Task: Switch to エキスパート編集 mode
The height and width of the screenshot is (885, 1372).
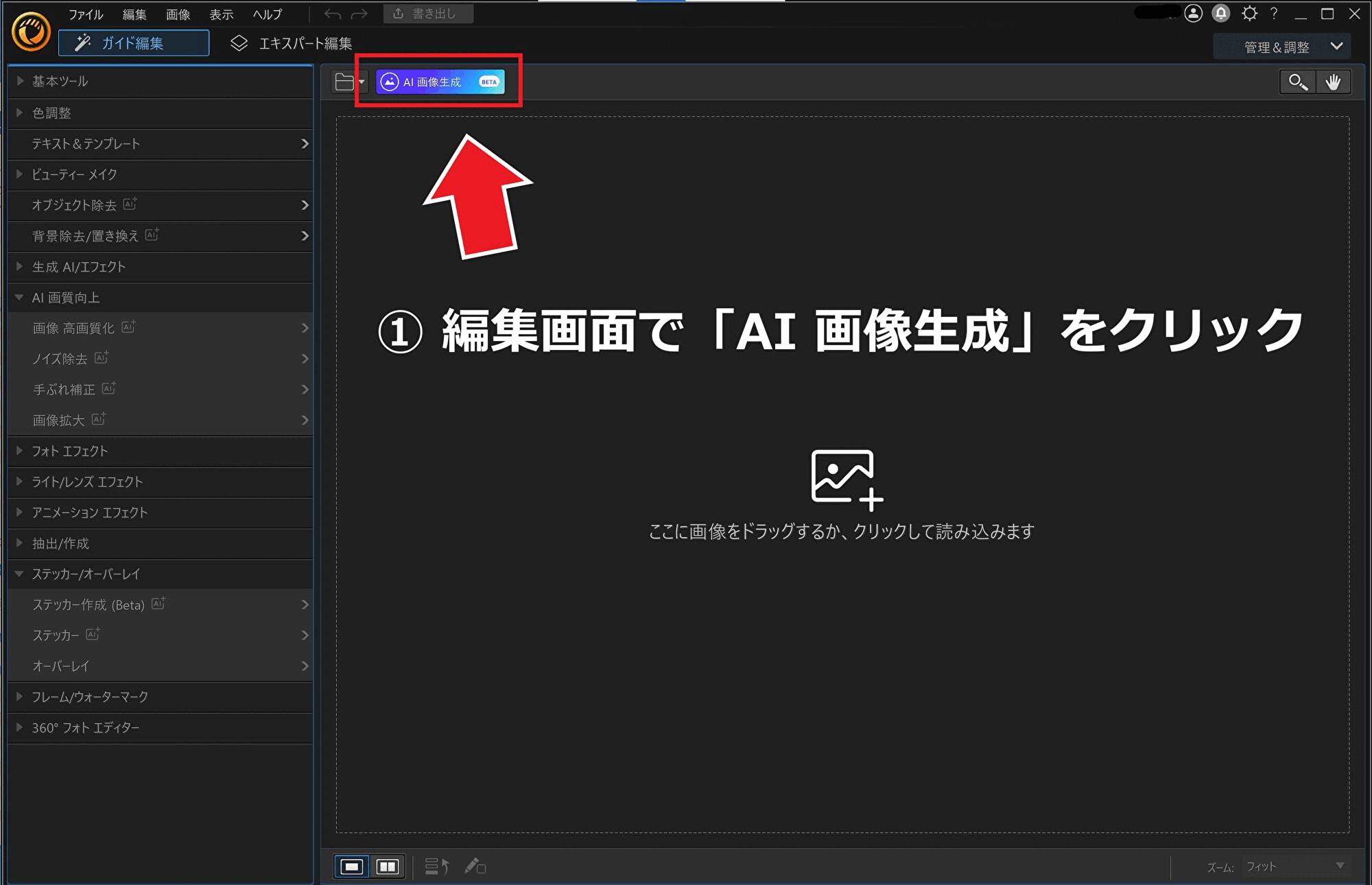Action: click(x=292, y=44)
